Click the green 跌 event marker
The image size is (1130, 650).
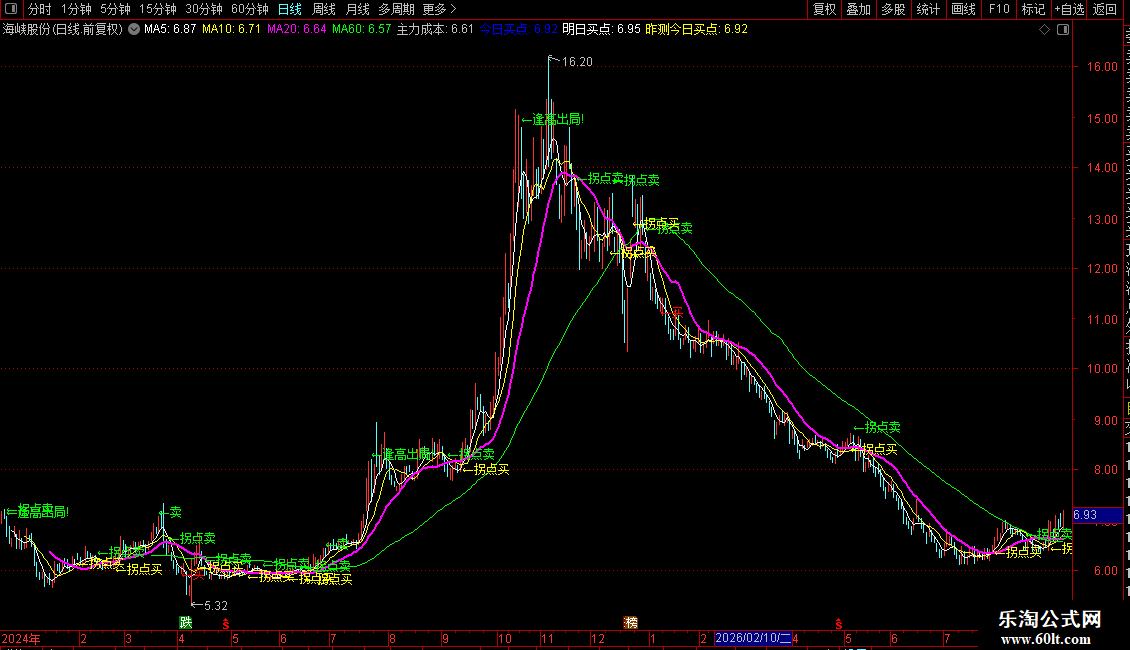click(186, 622)
